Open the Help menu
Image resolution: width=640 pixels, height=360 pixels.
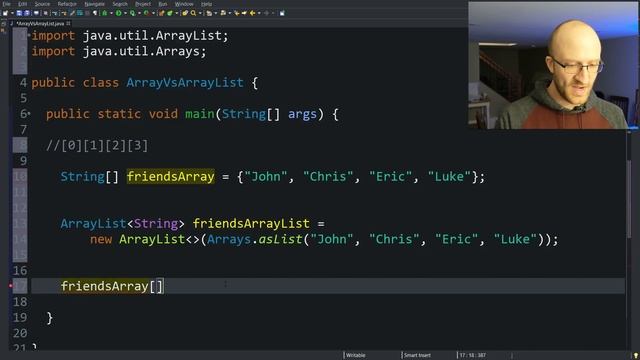click(x=207, y=4)
